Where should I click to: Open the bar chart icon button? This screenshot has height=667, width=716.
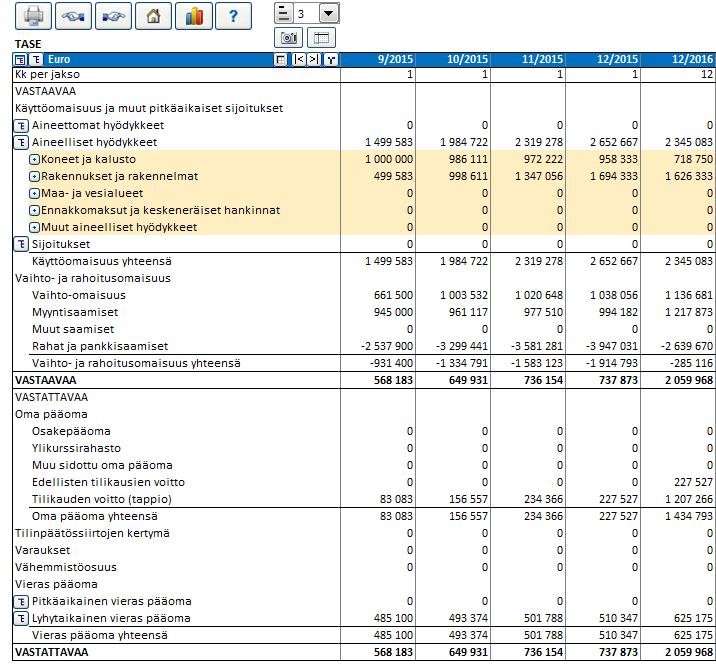[x=194, y=16]
